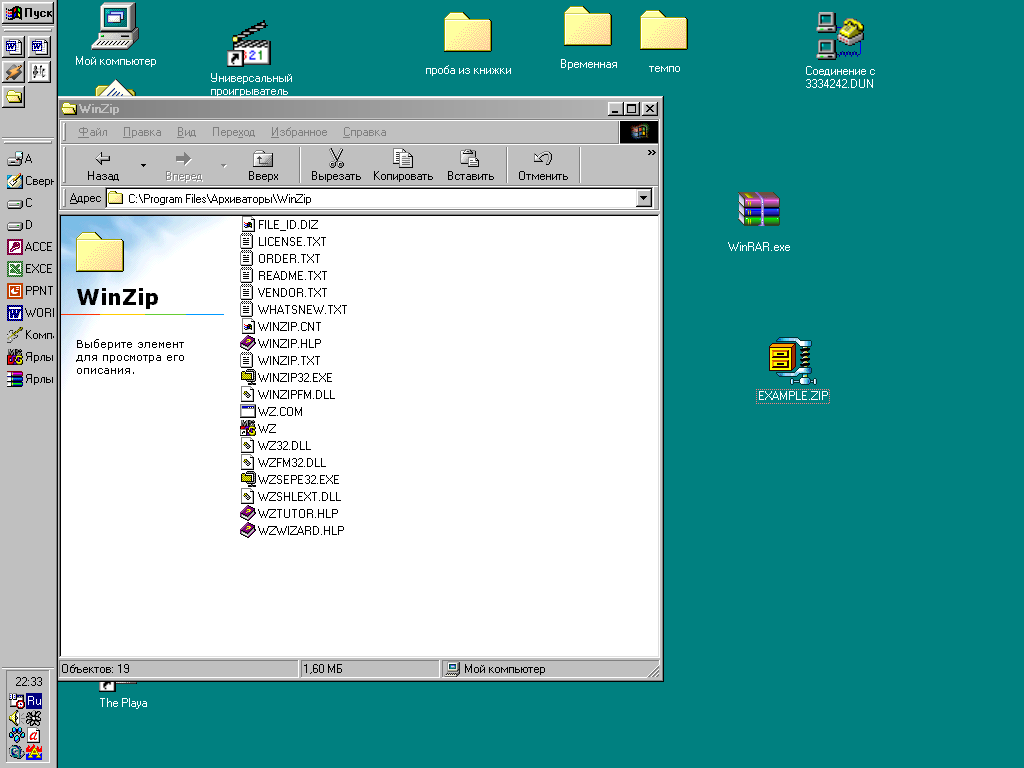Open floppy drive A shortcut in sidebar
This screenshot has height=768, width=1024.
coord(20,159)
